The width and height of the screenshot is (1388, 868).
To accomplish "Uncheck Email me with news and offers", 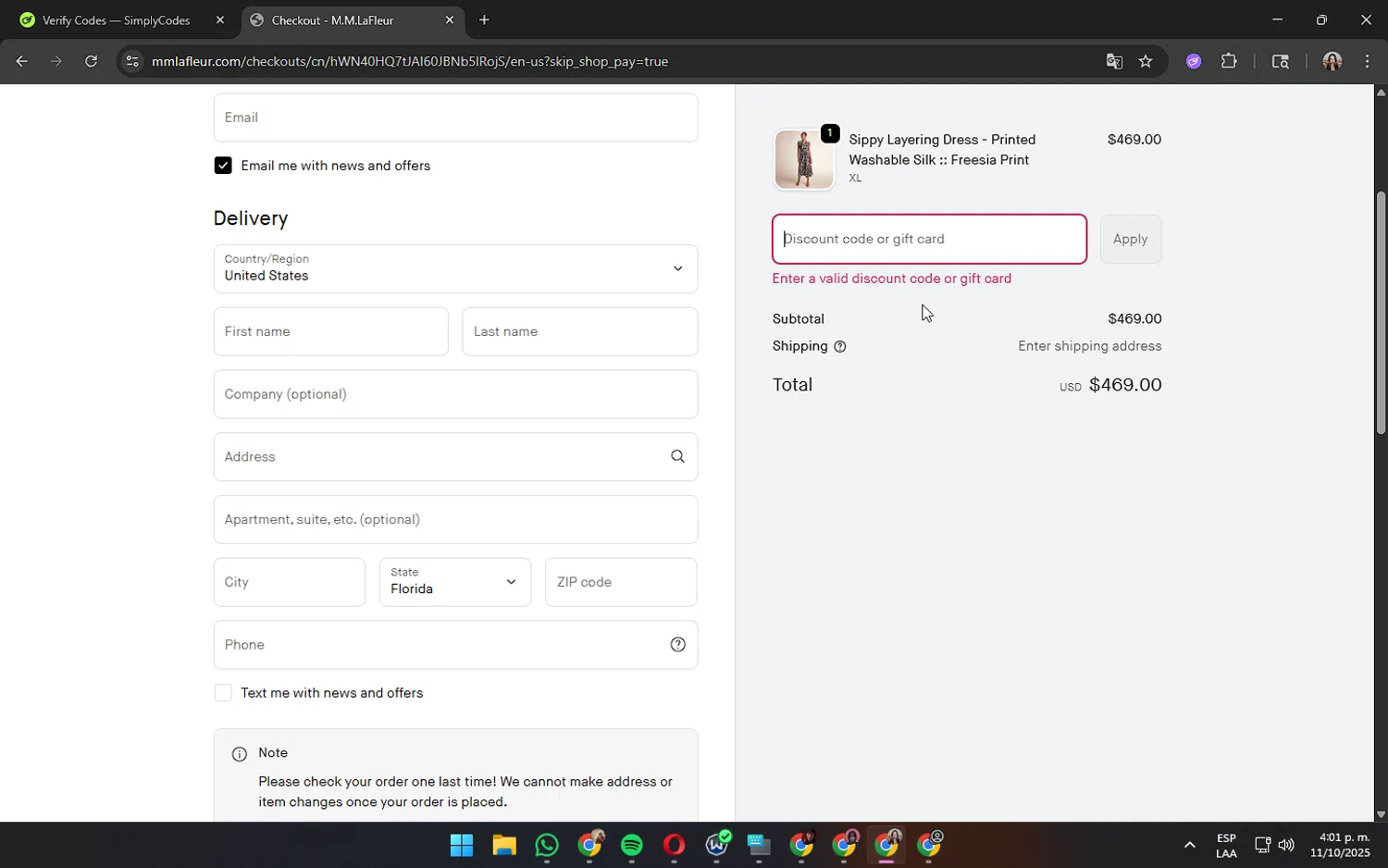I will (x=223, y=166).
